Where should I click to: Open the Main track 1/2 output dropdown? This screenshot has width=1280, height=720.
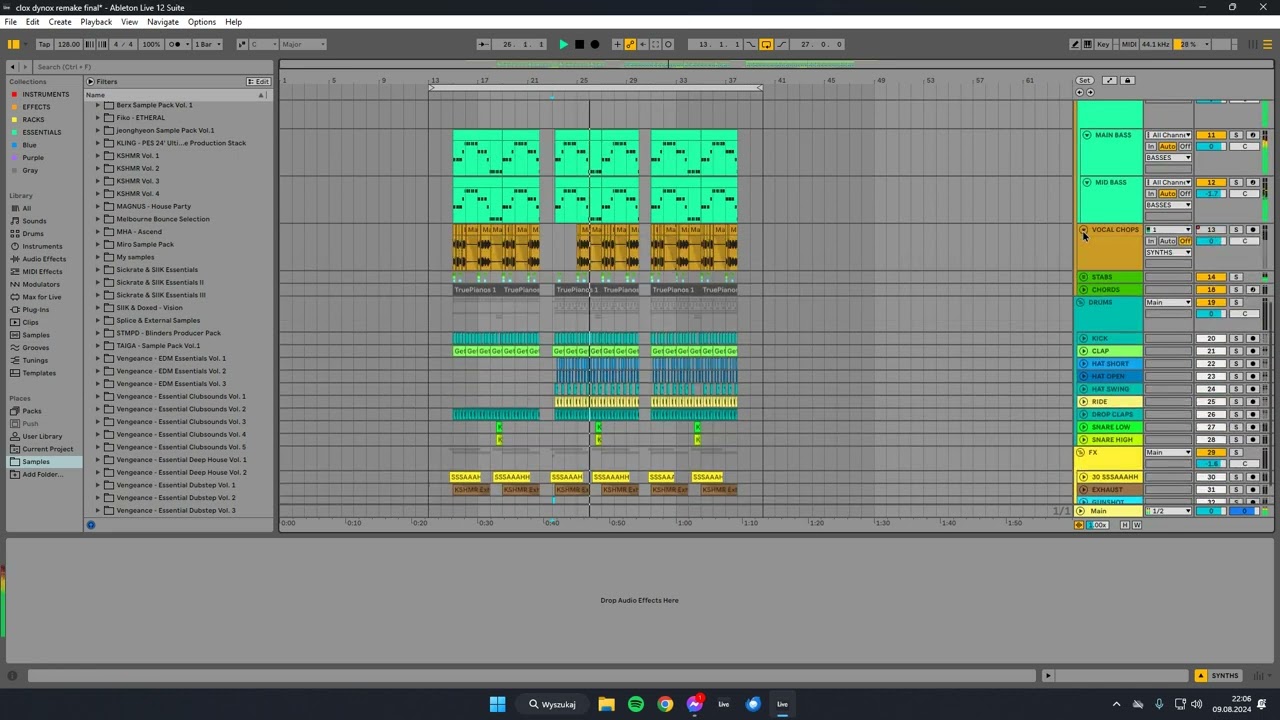(1168, 512)
